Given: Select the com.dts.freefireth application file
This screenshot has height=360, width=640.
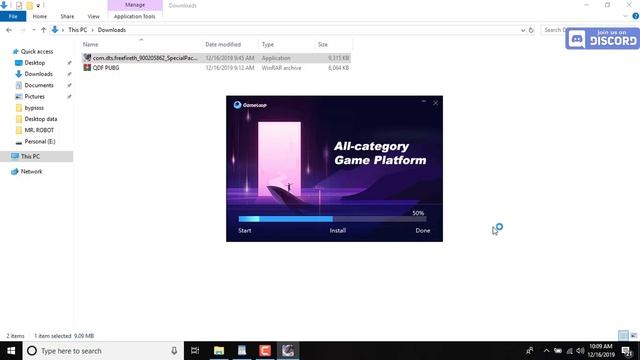Looking at the screenshot, I should 216,58.
